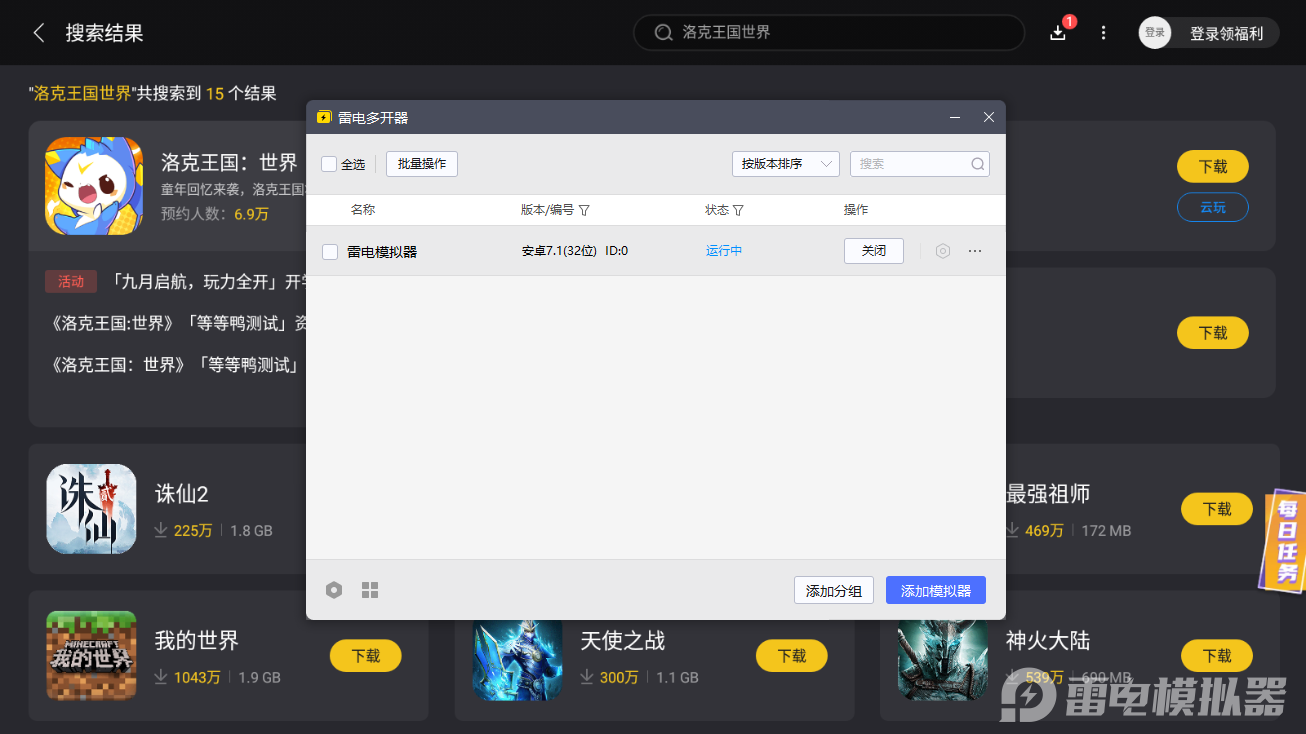Click the 雷电多开器 icon in the title bar

(323, 117)
